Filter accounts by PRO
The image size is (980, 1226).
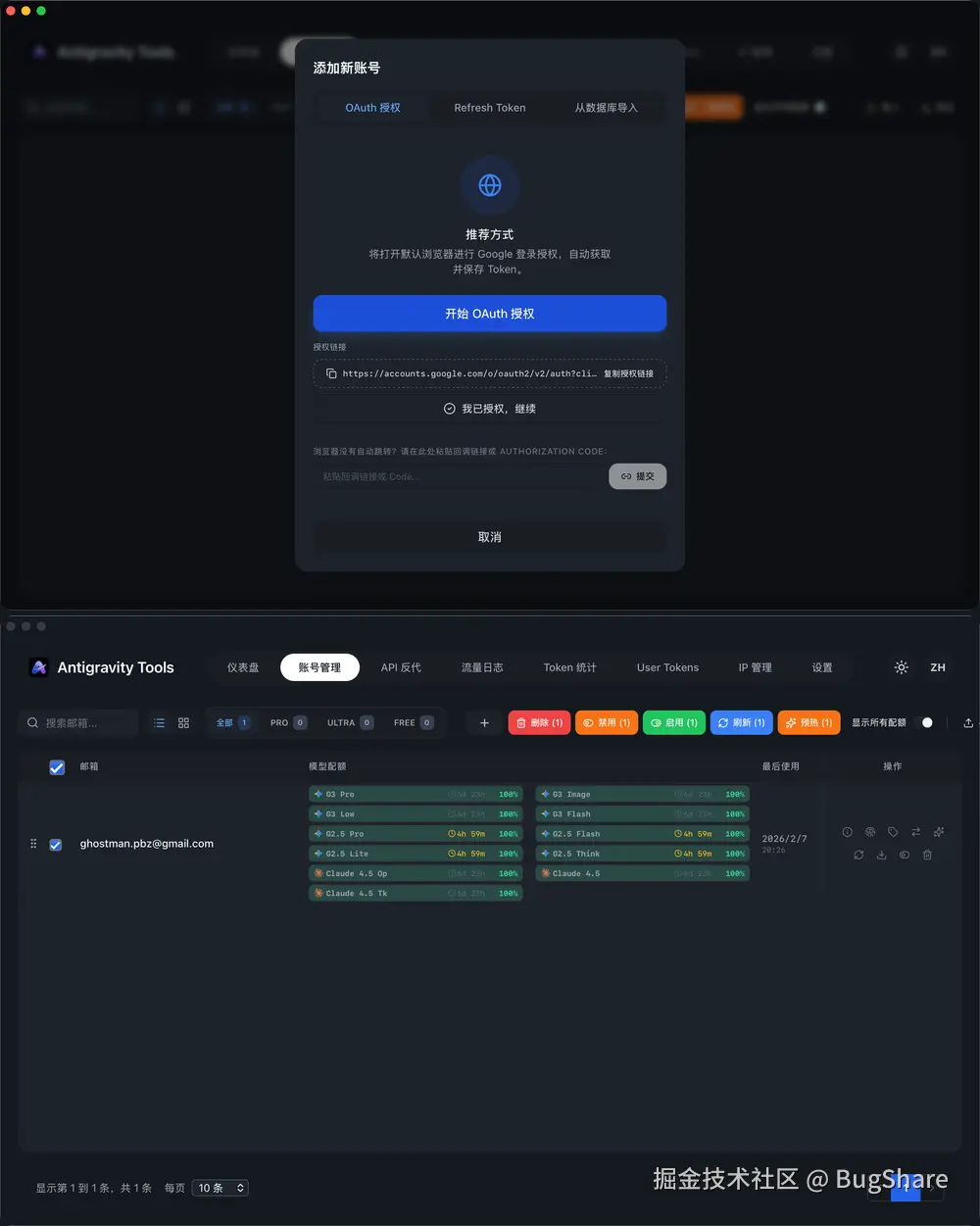point(288,722)
